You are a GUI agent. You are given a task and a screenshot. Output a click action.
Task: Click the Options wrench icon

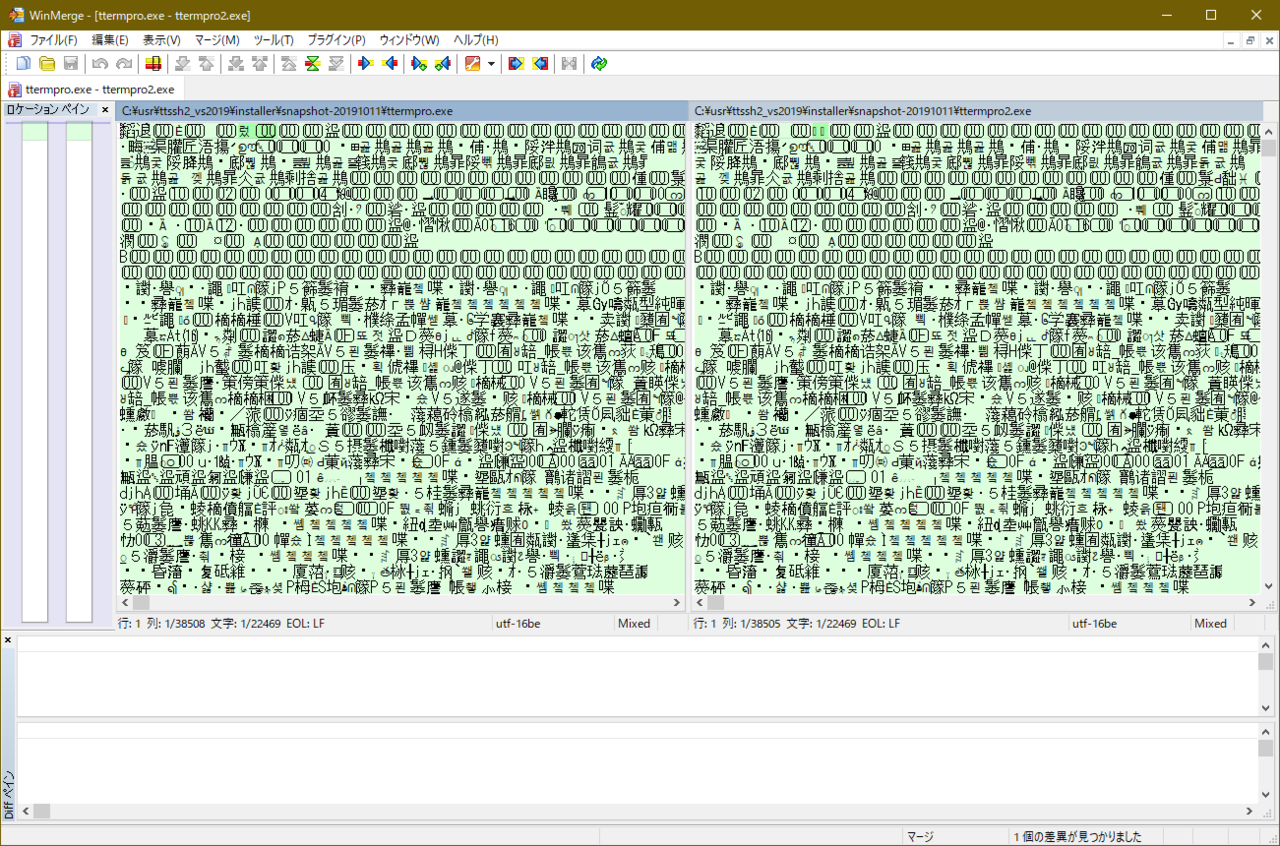(473, 64)
